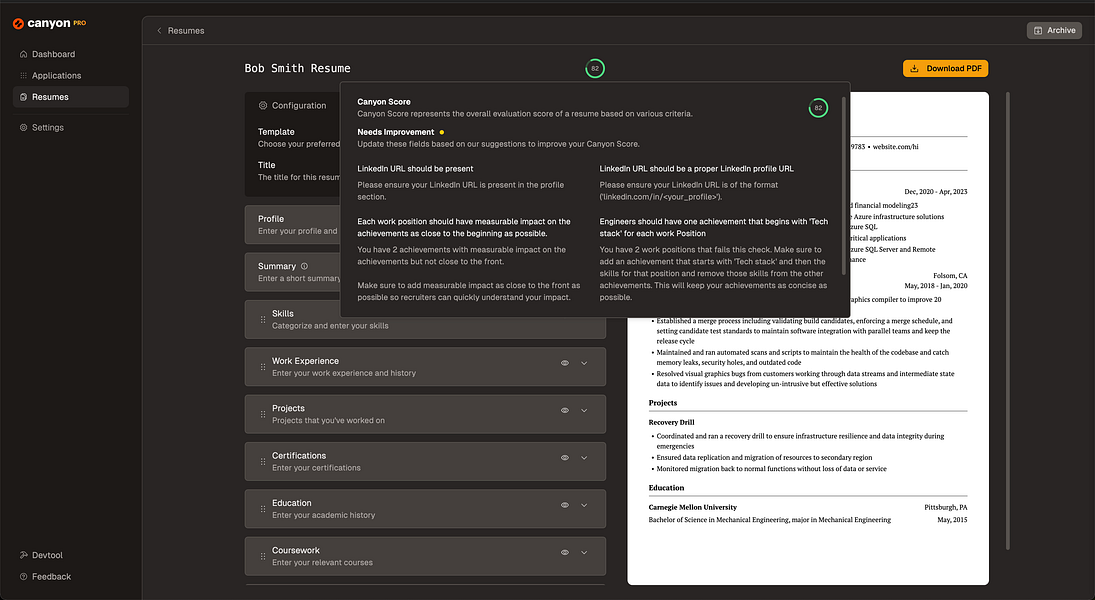This screenshot has height=600, width=1095.
Task: Click the score circle next to title
Action: point(595,68)
